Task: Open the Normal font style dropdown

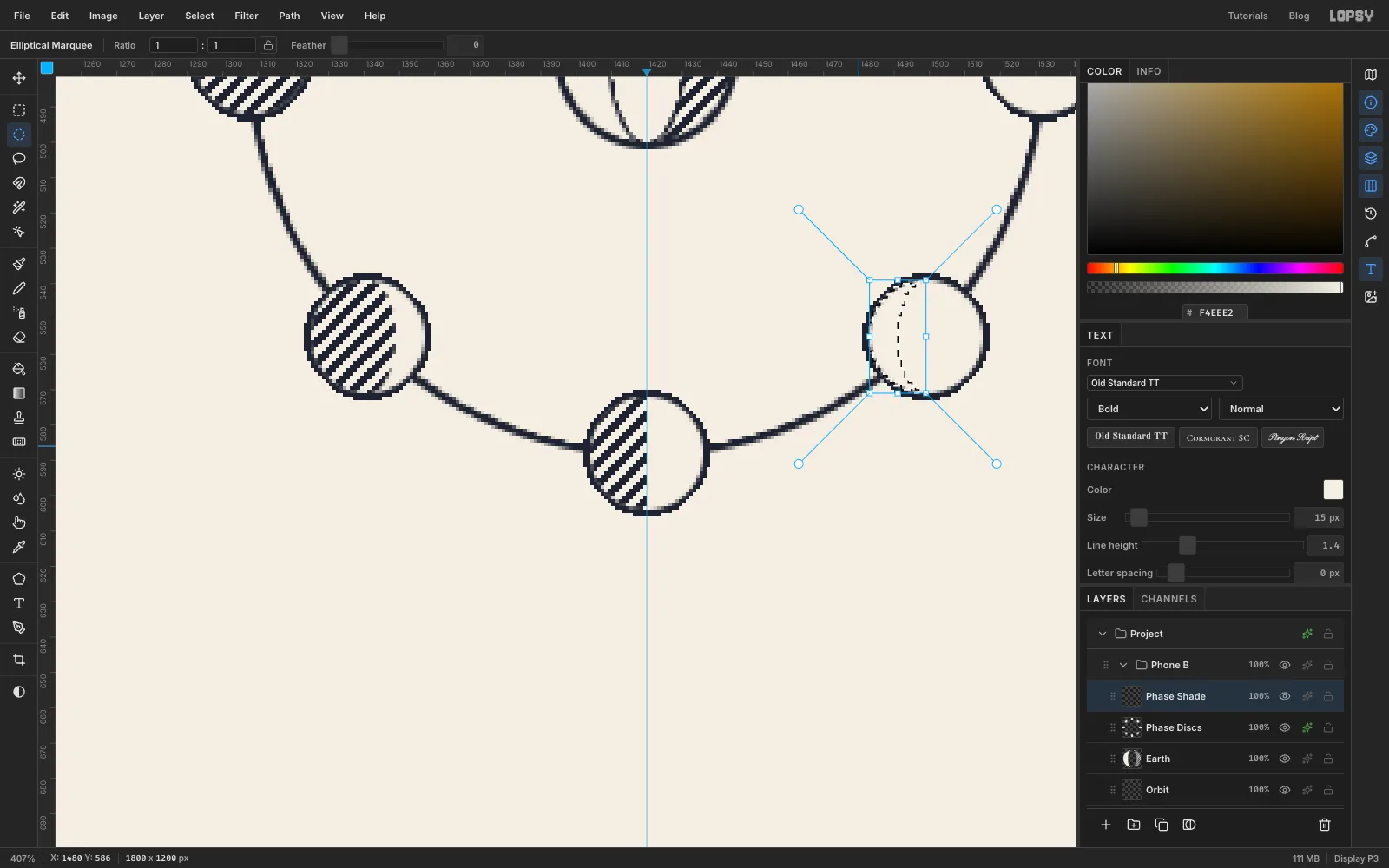Action: pyautogui.click(x=1281, y=409)
